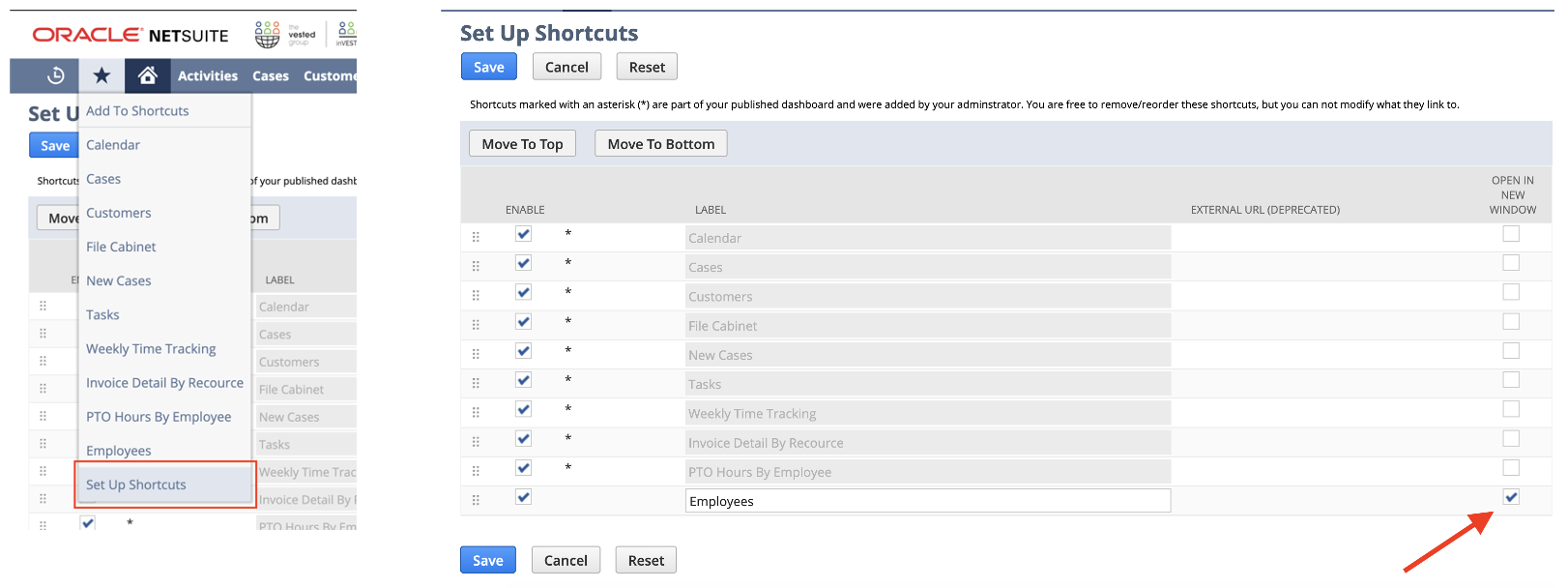Check Open In New Window for Calendar
Image resolution: width=1568 pixels, height=588 pixels.
tap(1511, 234)
